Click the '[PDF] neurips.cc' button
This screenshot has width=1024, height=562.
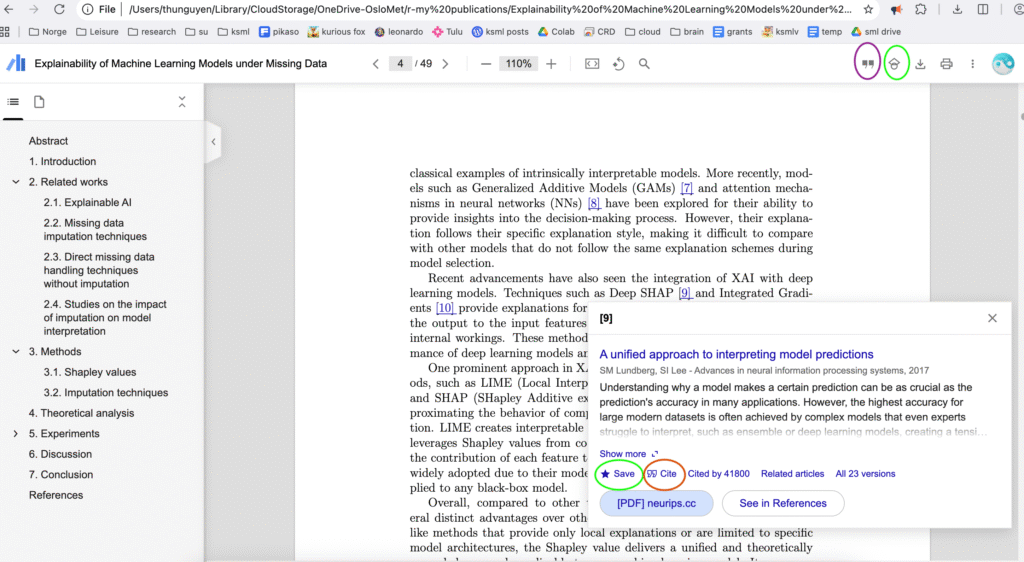655,503
